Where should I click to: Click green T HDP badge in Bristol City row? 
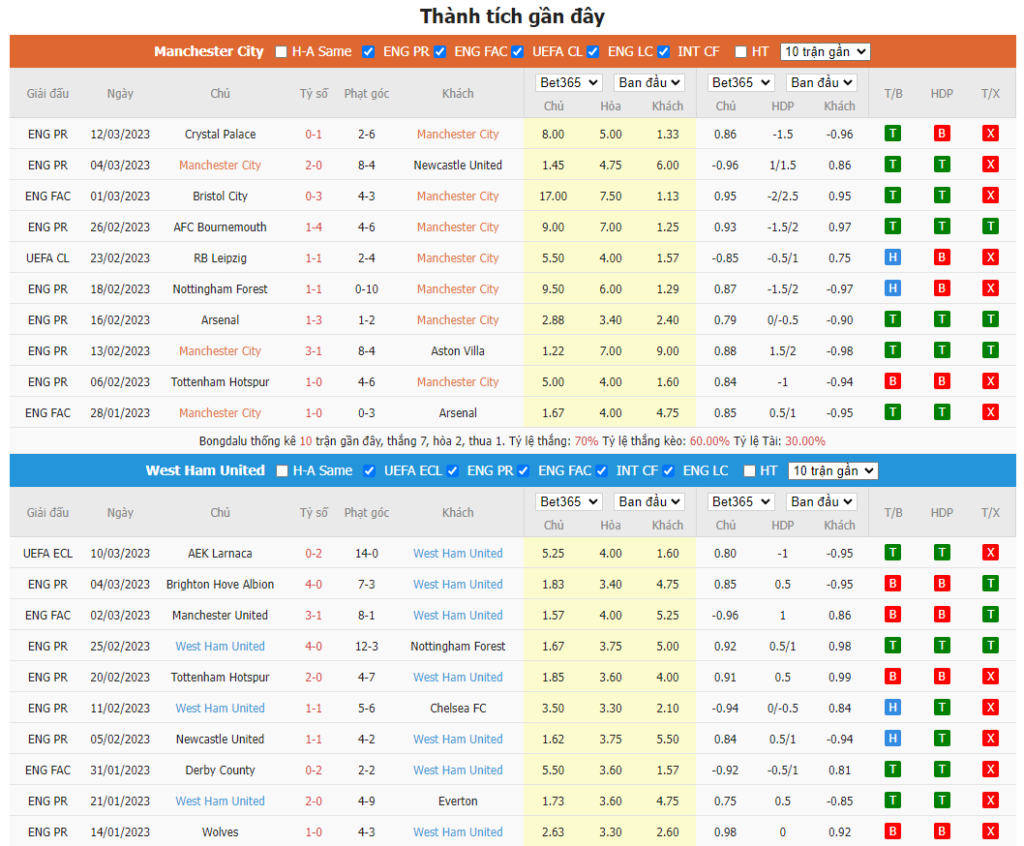click(x=941, y=195)
